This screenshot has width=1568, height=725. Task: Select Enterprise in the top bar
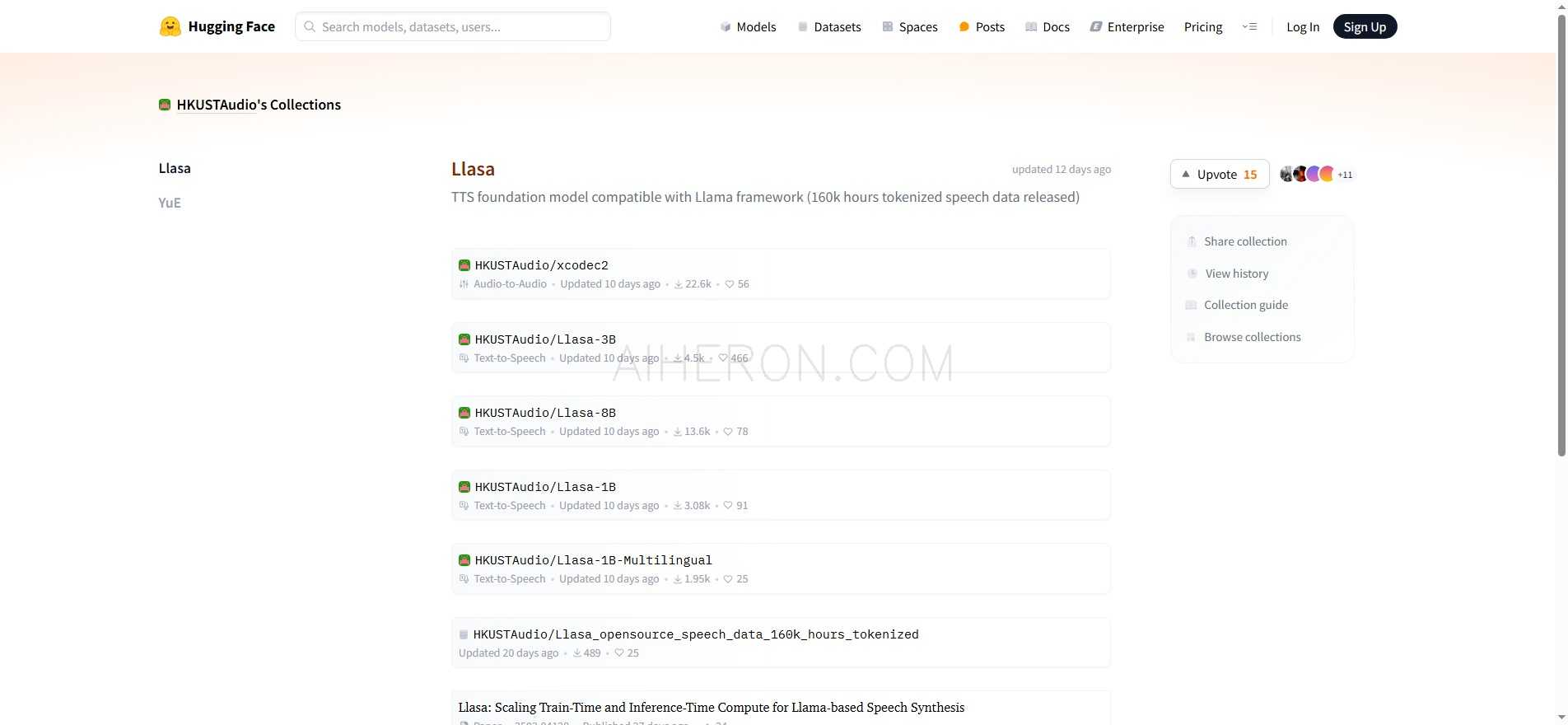point(1127,26)
